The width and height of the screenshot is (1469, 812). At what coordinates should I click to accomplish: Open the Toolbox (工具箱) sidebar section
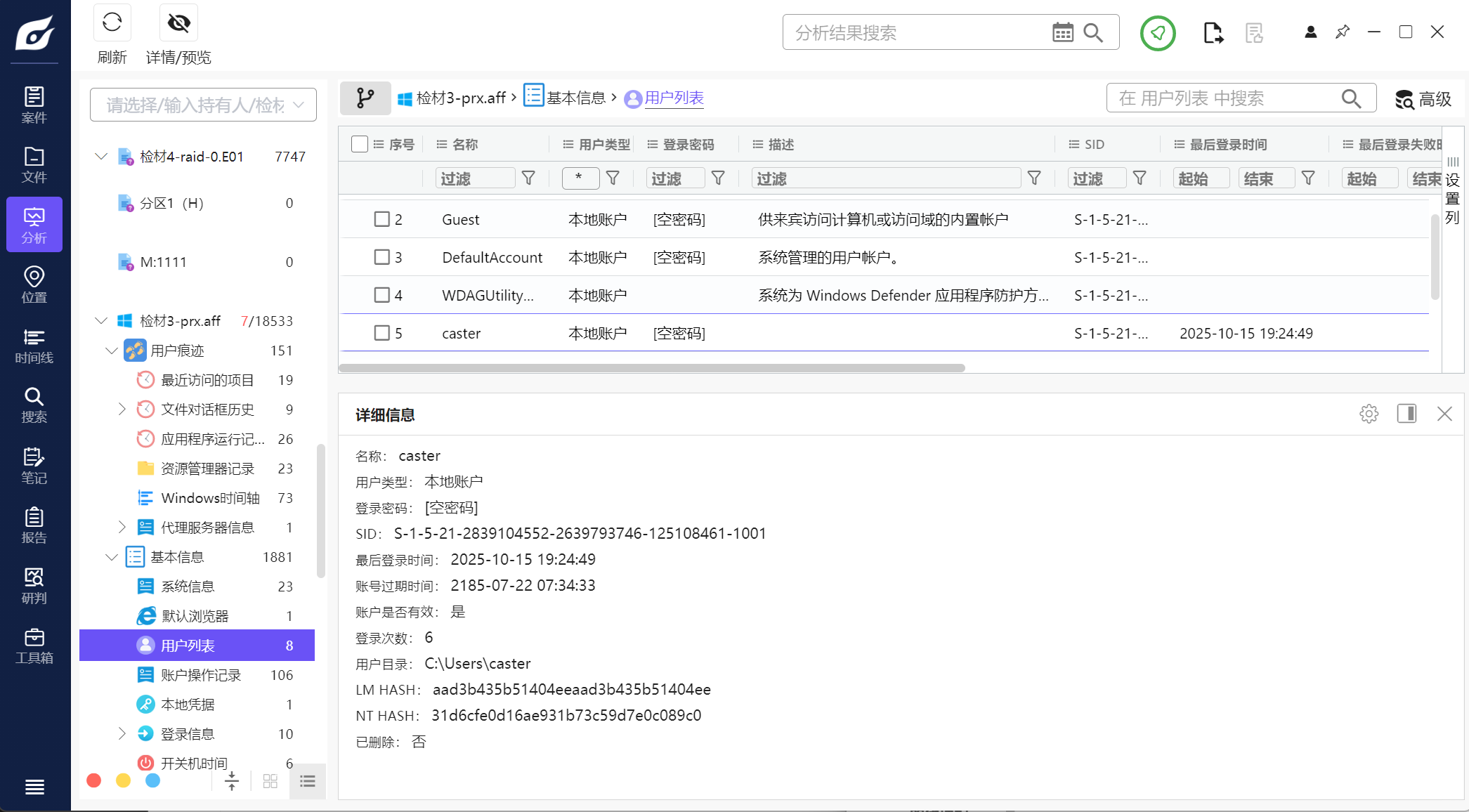point(34,646)
